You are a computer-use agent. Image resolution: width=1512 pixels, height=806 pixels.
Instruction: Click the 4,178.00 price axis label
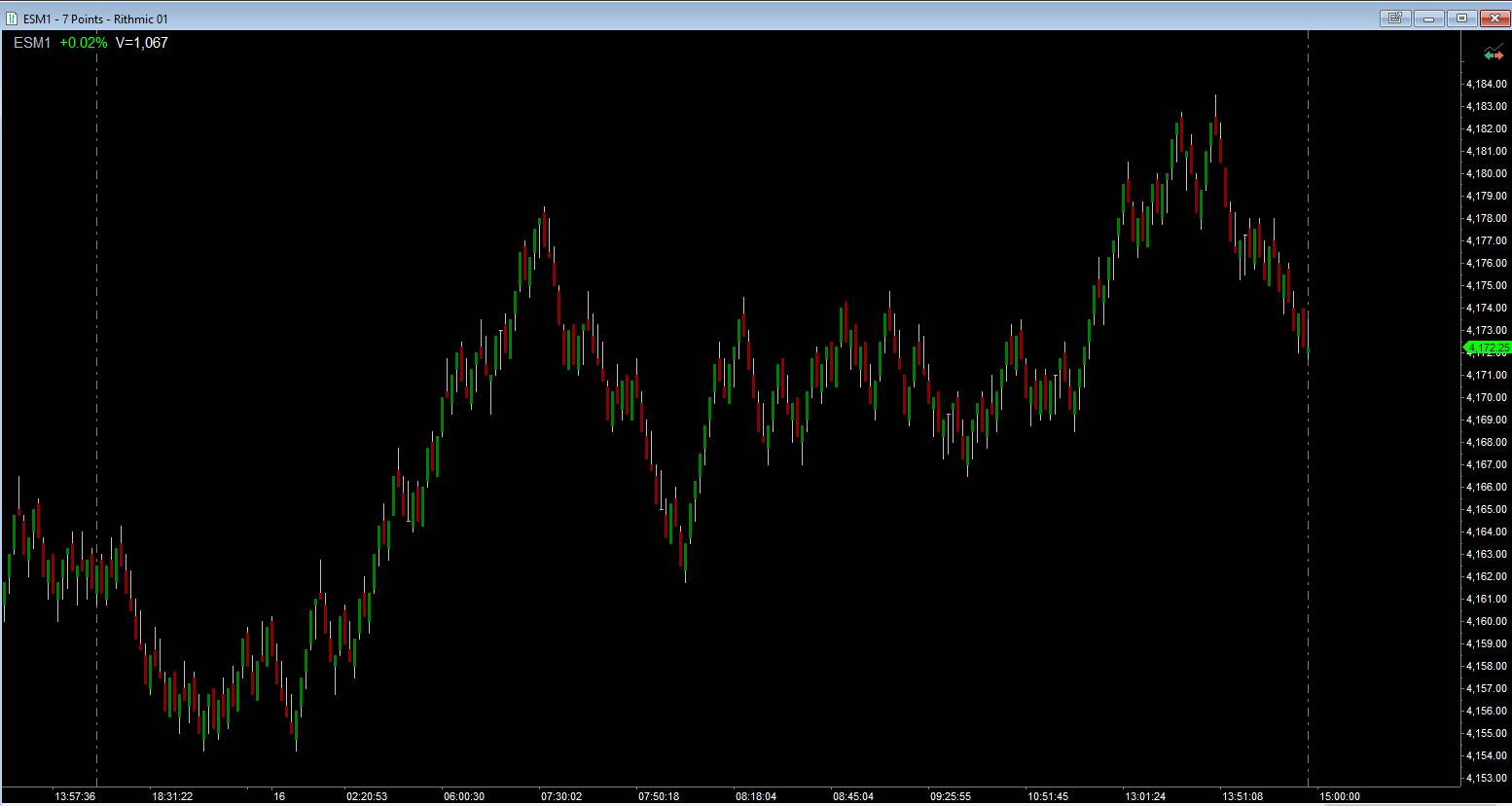click(x=1487, y=218)
